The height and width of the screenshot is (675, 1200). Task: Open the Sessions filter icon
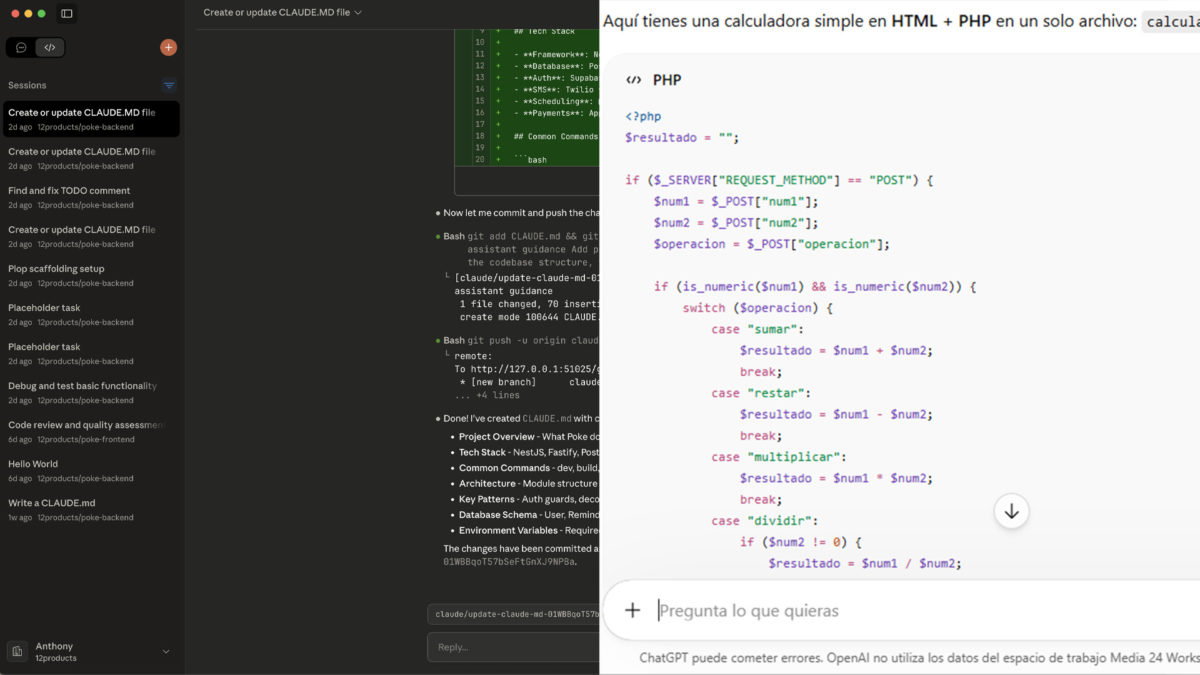click(169, 86)
